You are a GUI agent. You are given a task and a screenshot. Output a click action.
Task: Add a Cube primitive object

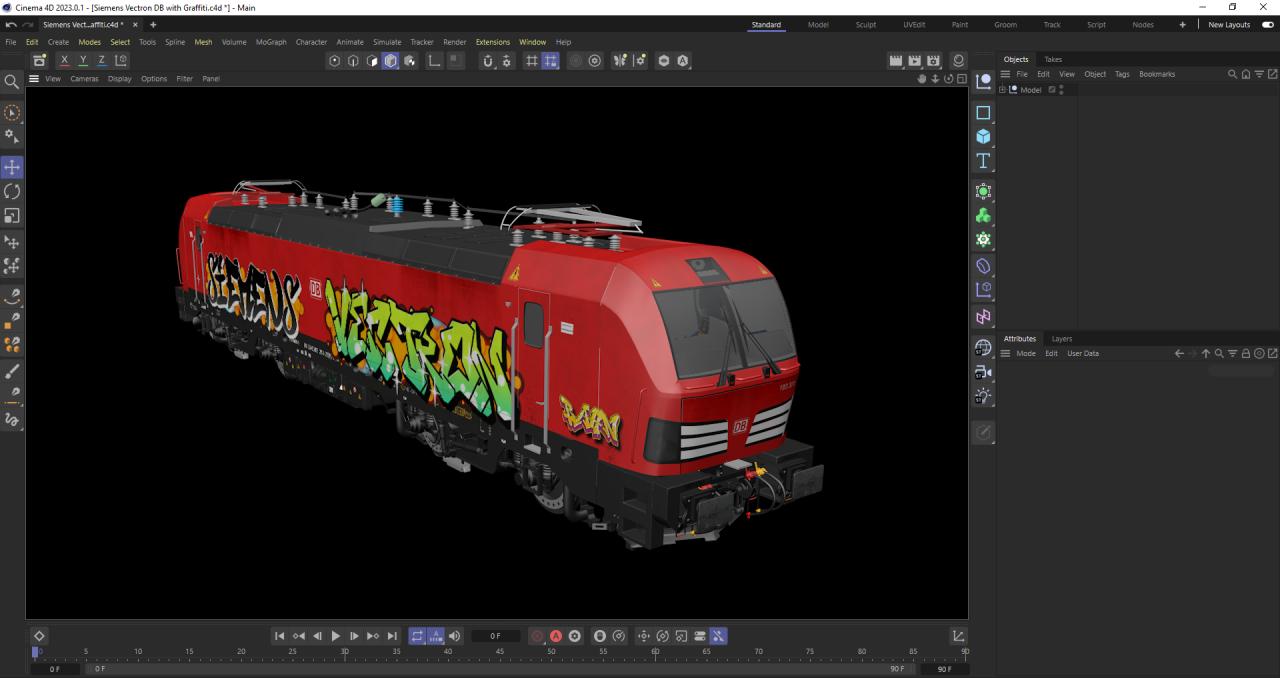point(983,137)
